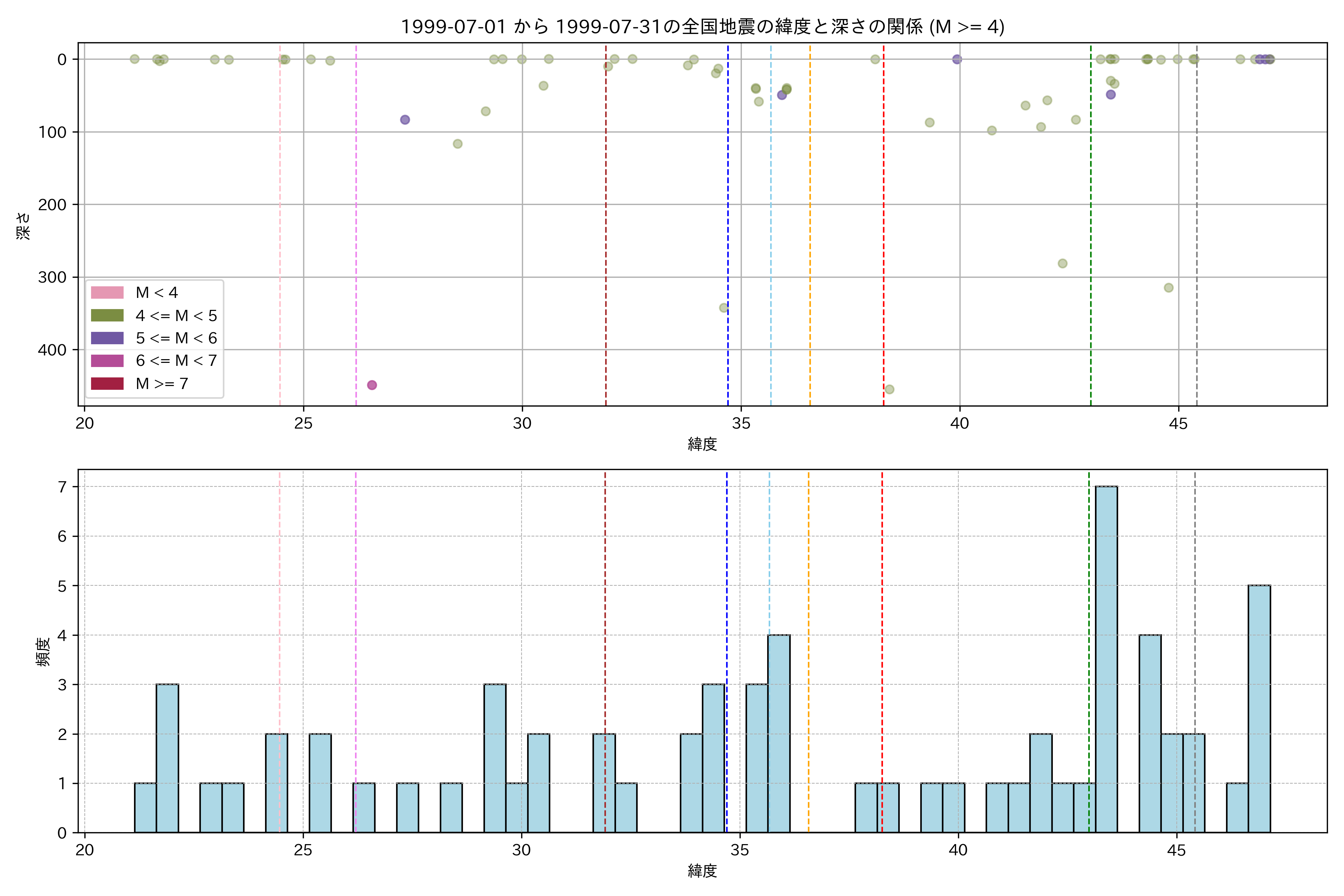Click the deepest green point below the red dashed line

pos(889,390)
